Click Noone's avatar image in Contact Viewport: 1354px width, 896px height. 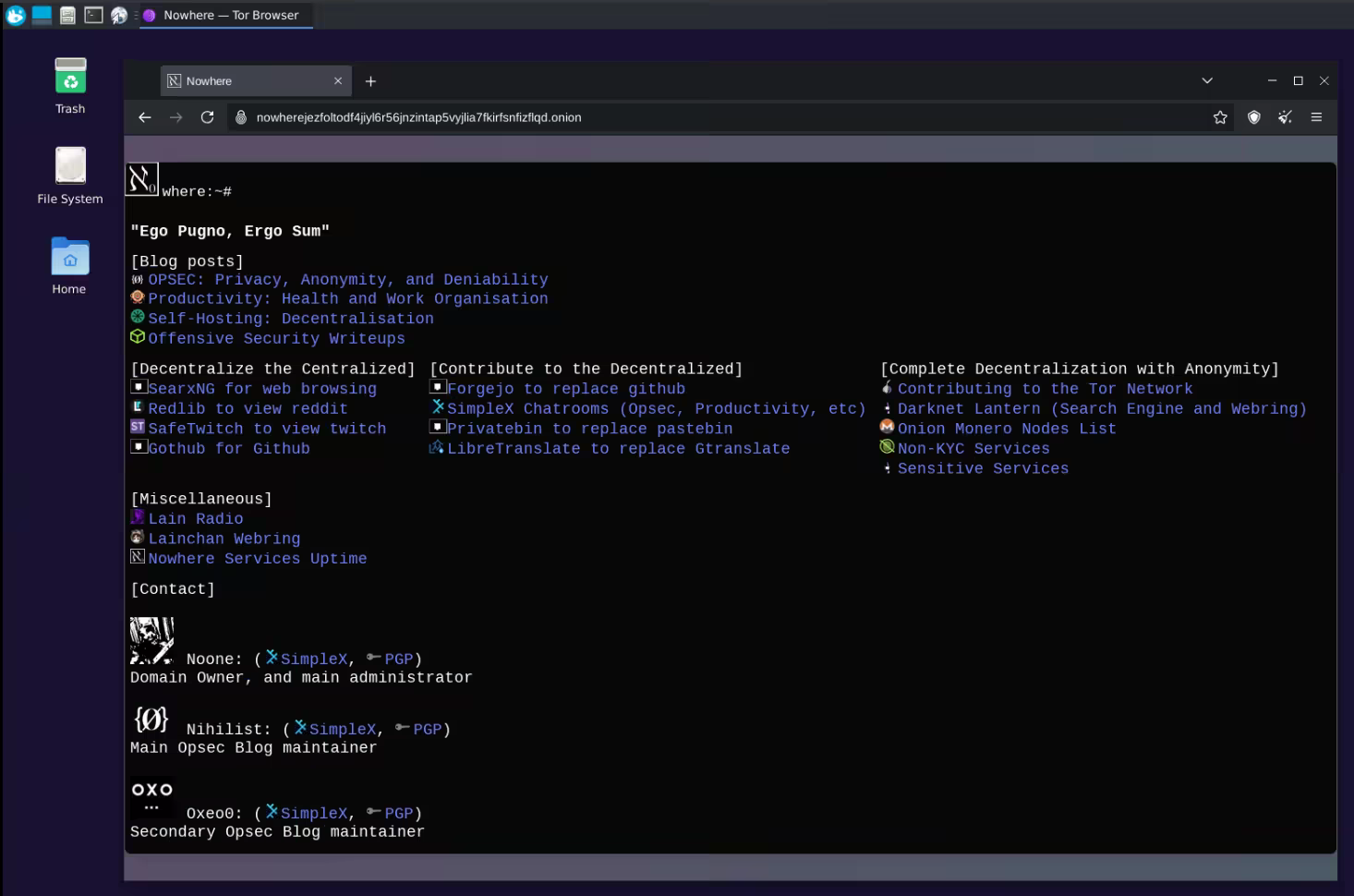click(x=151, y=640)
